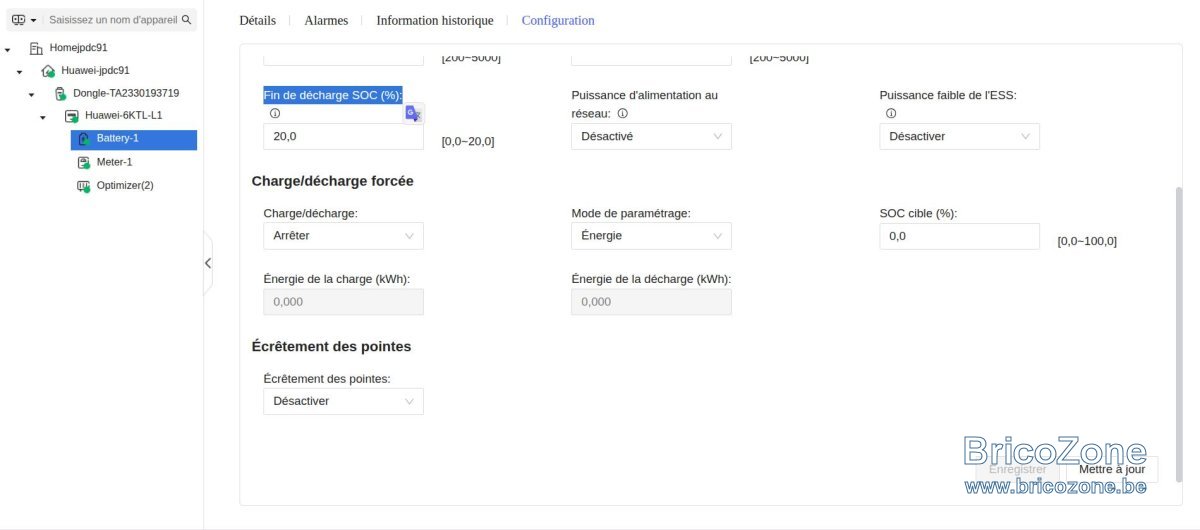Select Optimizer(2) in the device tree

coord(125,185)
